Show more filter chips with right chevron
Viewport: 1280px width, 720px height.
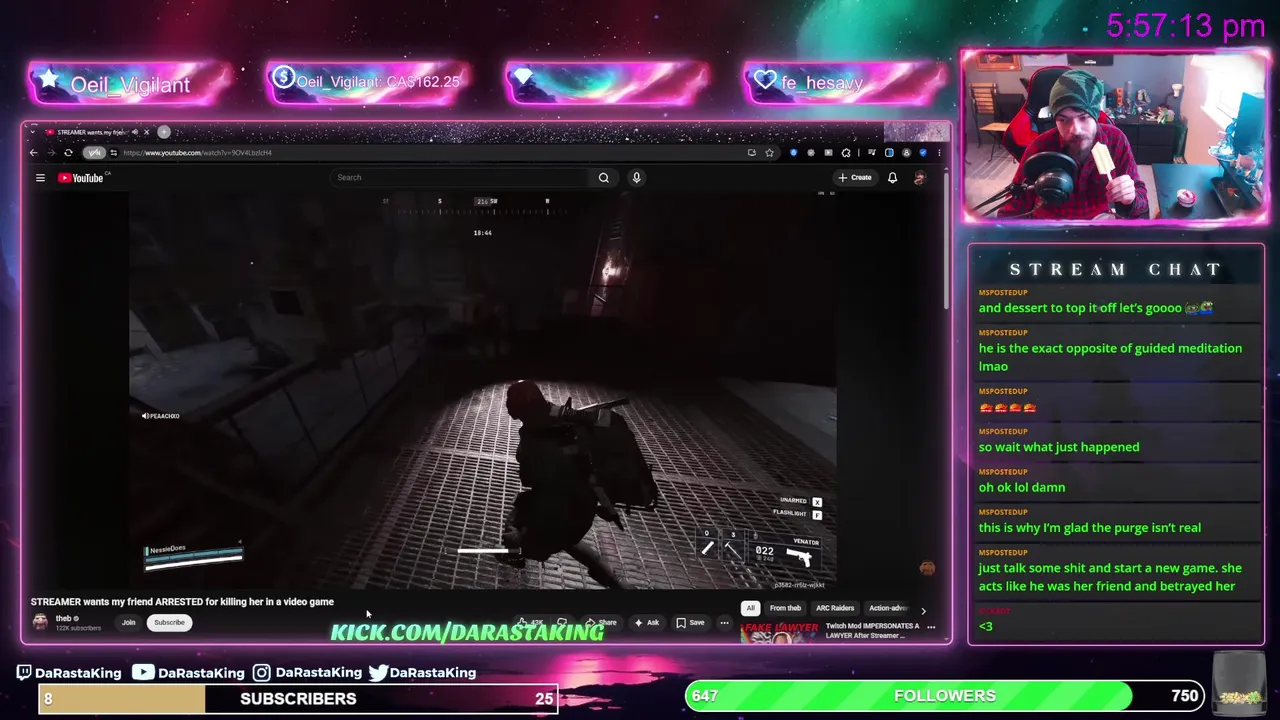tap(923, 611)
